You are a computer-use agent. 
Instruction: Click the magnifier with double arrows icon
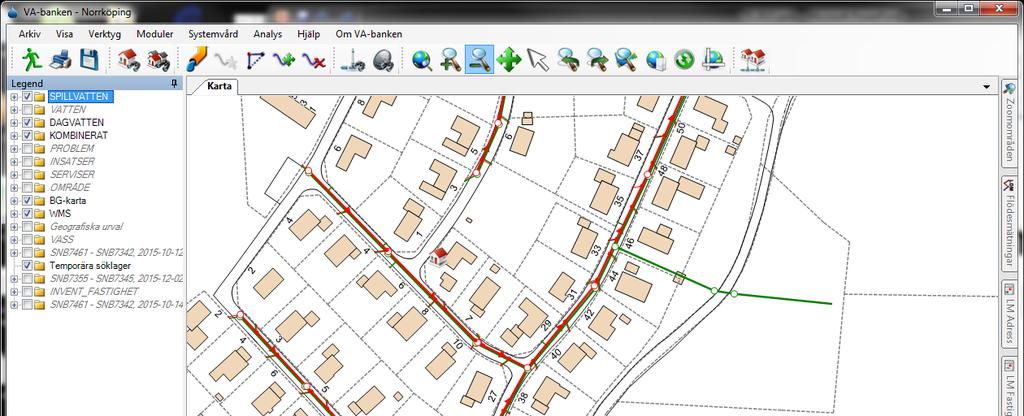[x=626, y=61]
